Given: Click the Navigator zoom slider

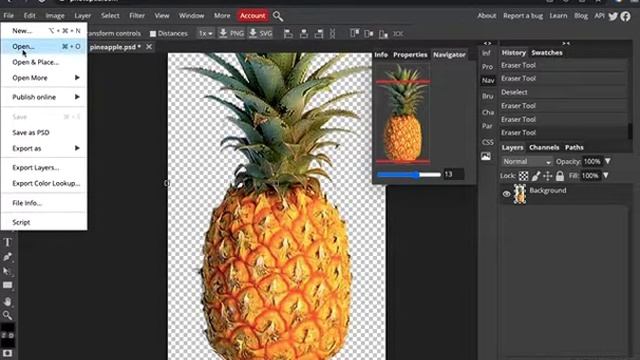Looking at the screenshot, I should pyautogui.click(x=409, y=175).
